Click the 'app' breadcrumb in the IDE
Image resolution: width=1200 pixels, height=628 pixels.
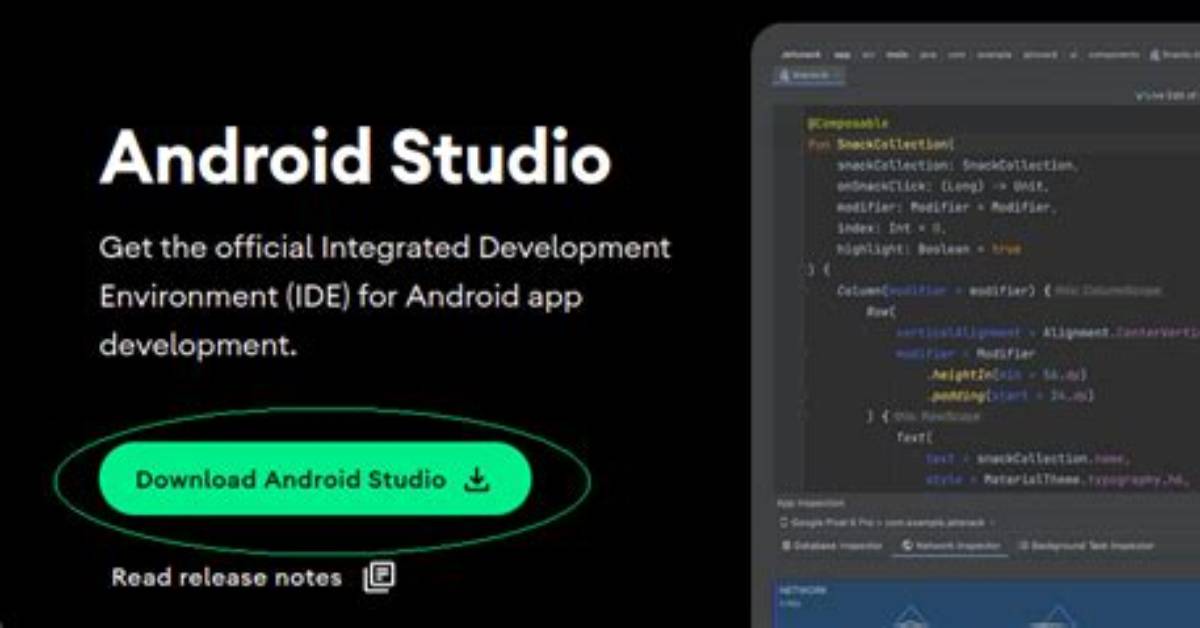(842, 55)
